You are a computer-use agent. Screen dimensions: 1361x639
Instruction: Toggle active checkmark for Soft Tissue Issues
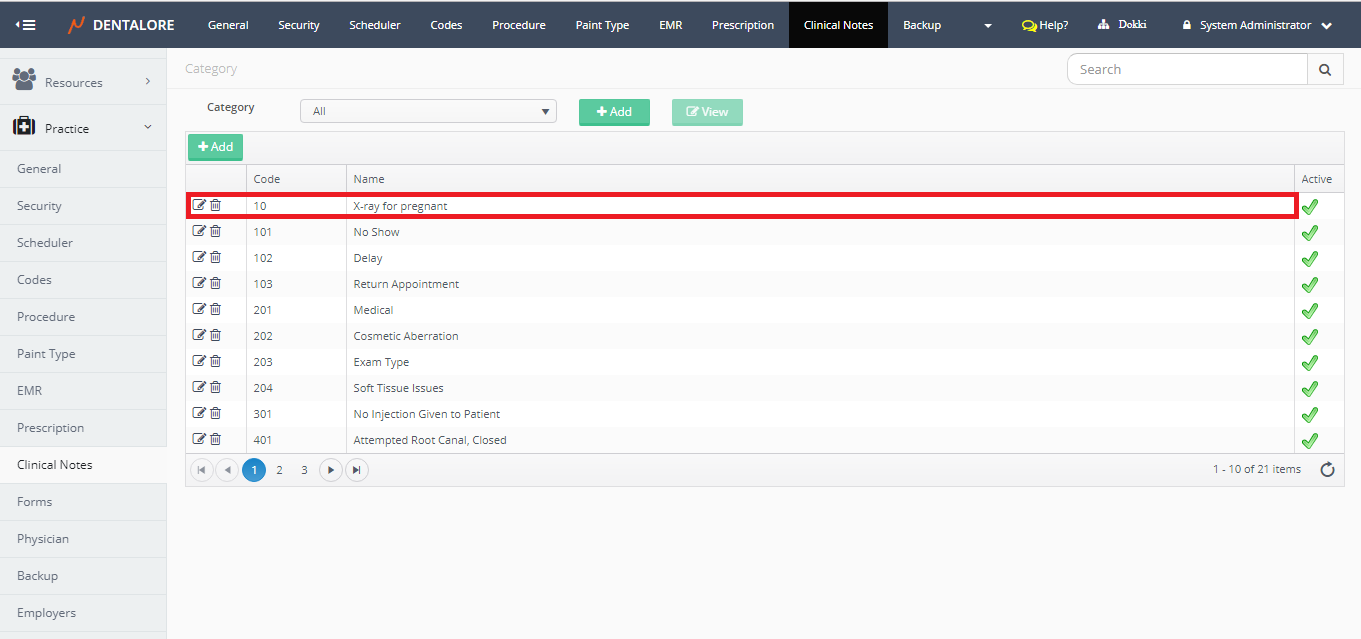(x=1309, y=389)
